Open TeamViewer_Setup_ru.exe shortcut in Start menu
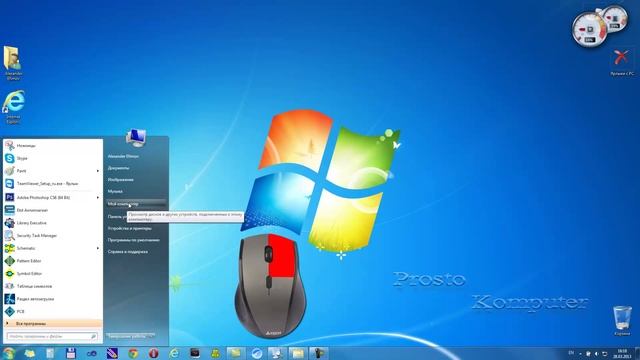This screenshot has width=640, height=360. [52, 184]
